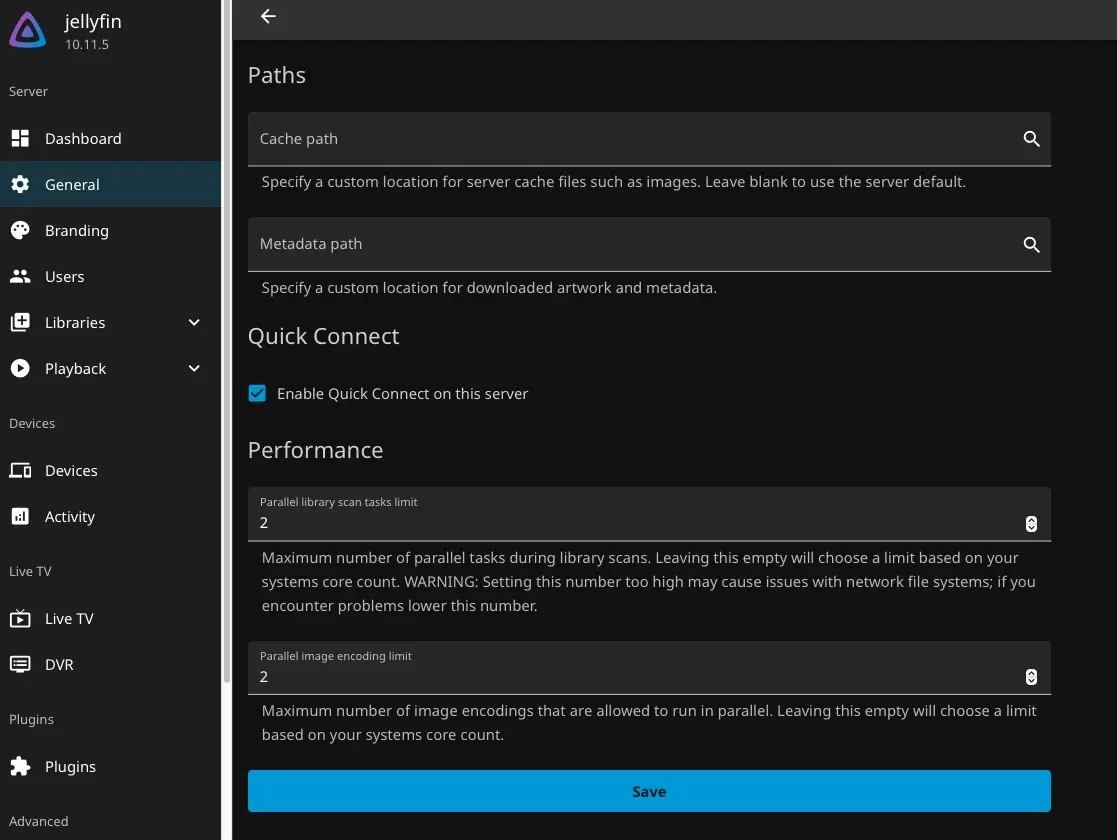Image resolution: width=1117 pixels, height=840 pixels.
Task: Open Dashboard via its grid icon
Action: 20,139
